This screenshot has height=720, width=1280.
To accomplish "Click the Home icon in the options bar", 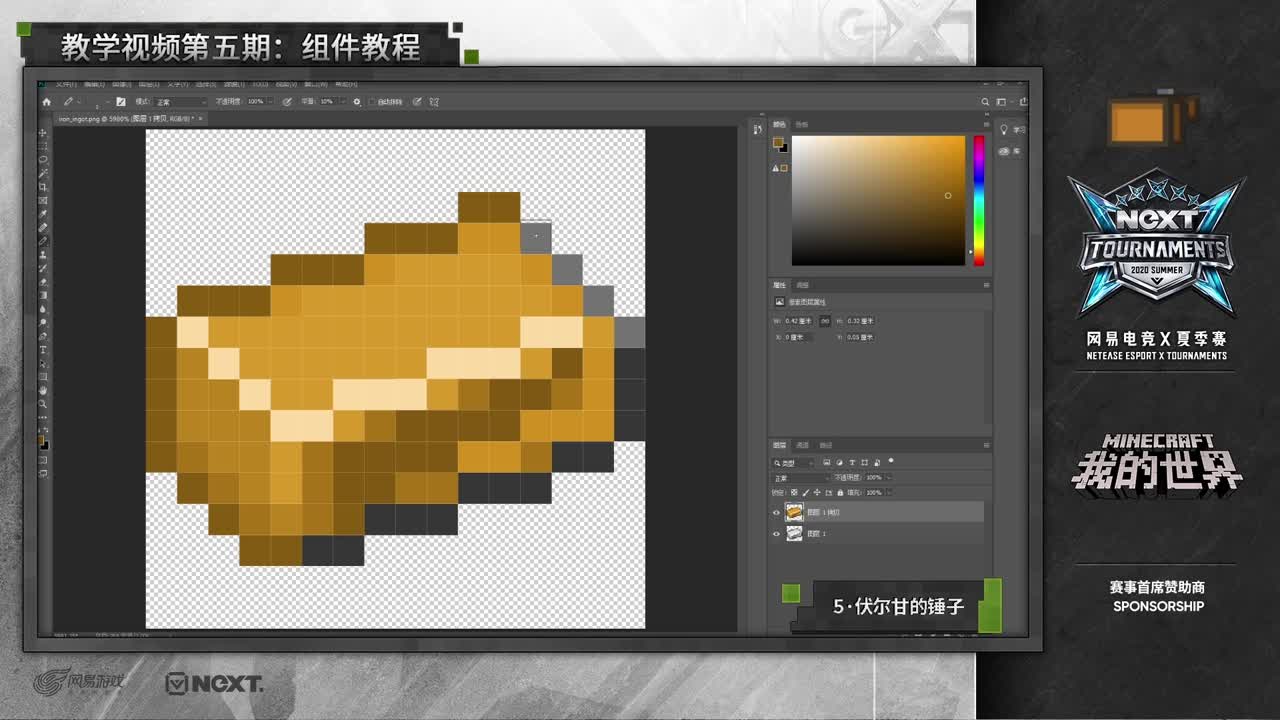I will tap(46, 101).
